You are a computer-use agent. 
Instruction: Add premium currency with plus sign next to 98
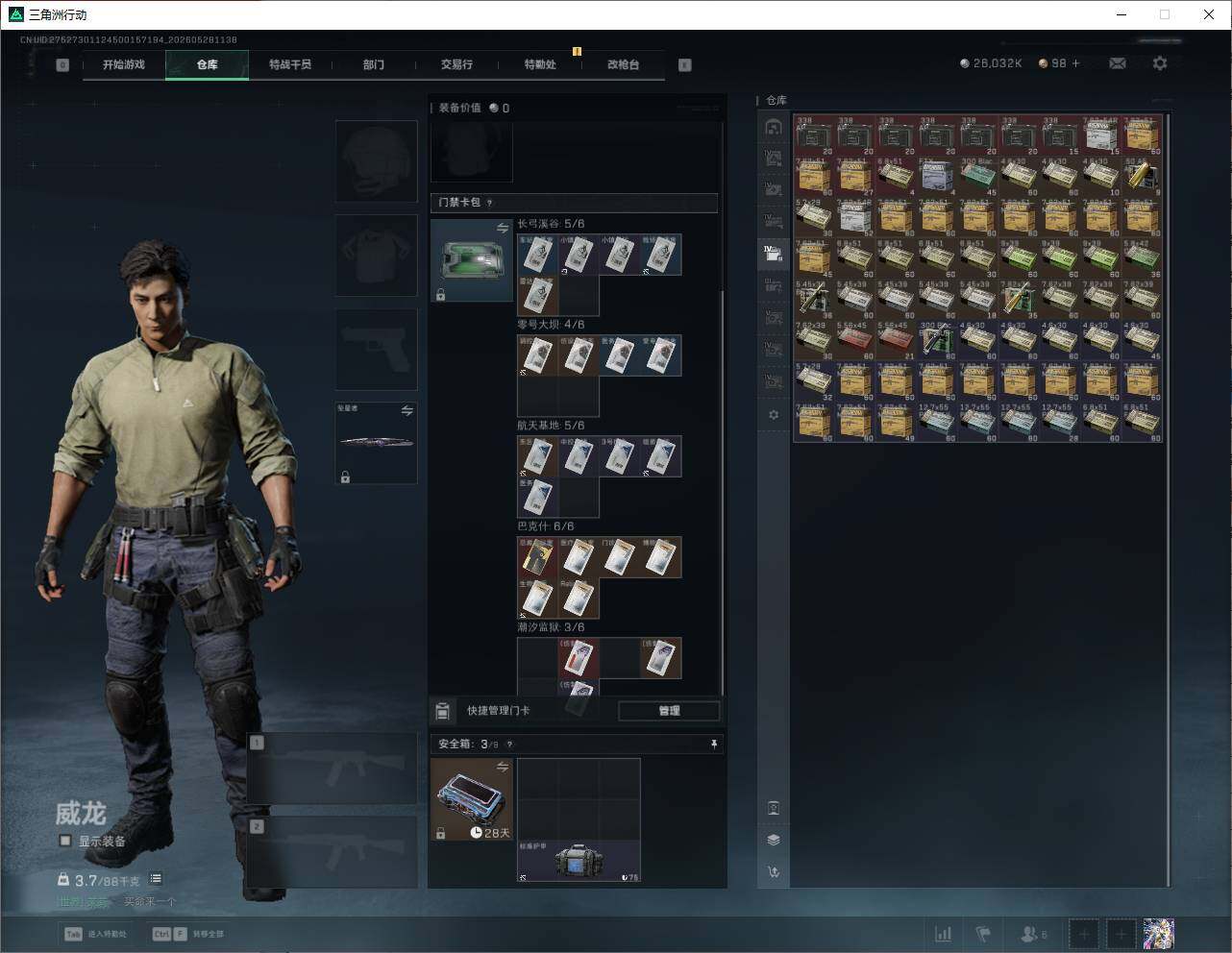pyautogui.click(x=1075, y=63)
